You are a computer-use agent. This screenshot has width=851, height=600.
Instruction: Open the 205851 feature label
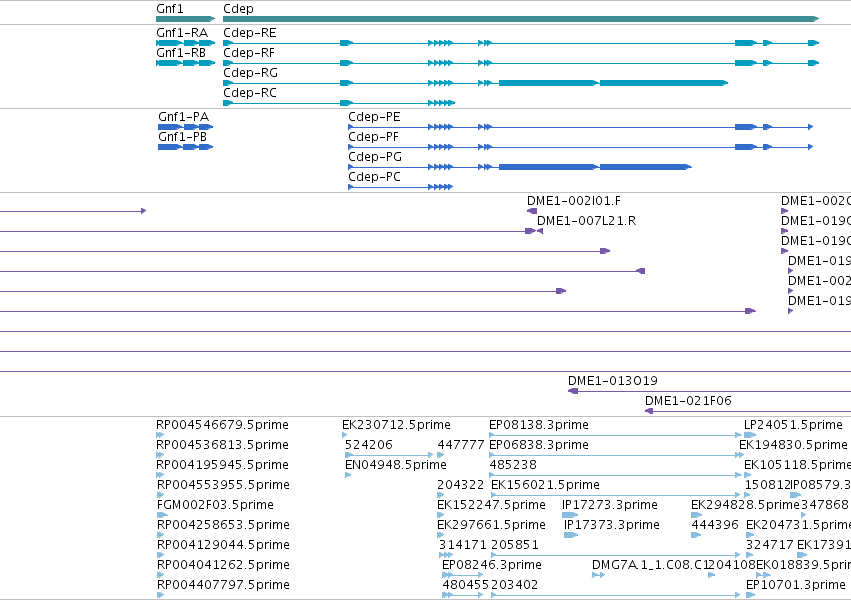click(515, 545)
